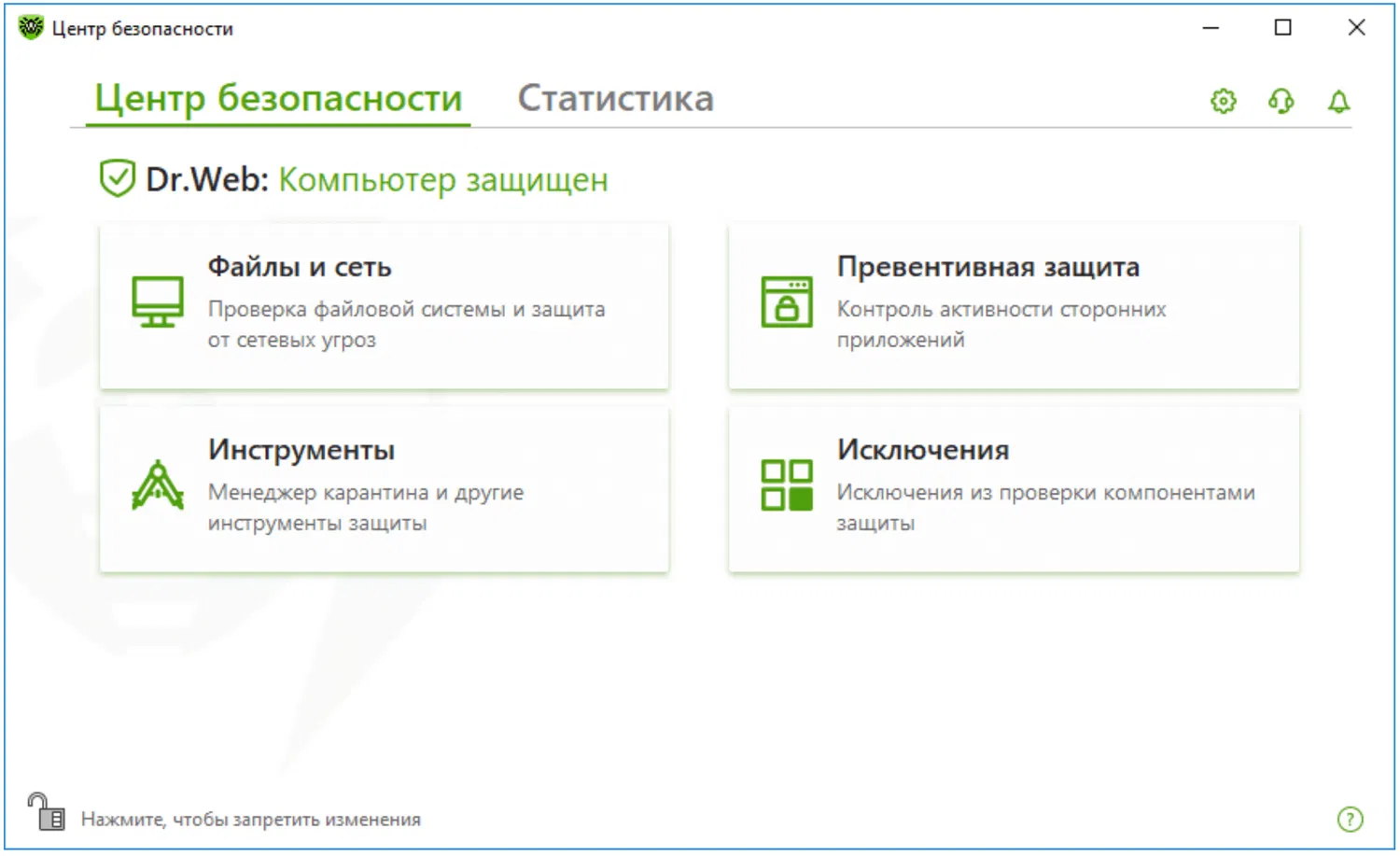Click the Dr.Web spider logo in title bar
Screen dimensions: 1400x856
31,28
